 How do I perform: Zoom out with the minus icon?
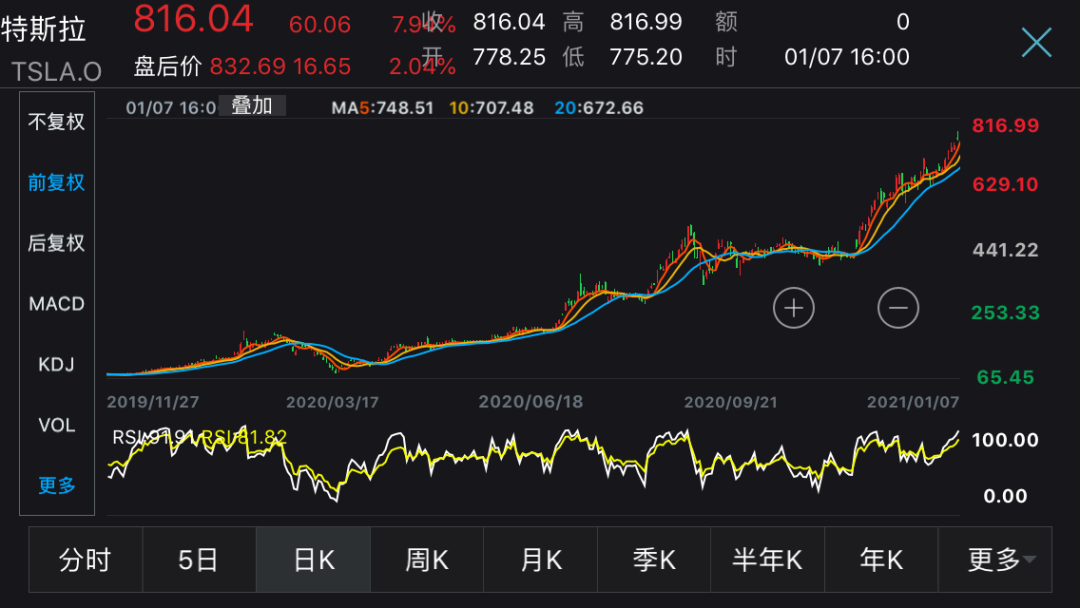pyautogui.click(x=897, y=308)
